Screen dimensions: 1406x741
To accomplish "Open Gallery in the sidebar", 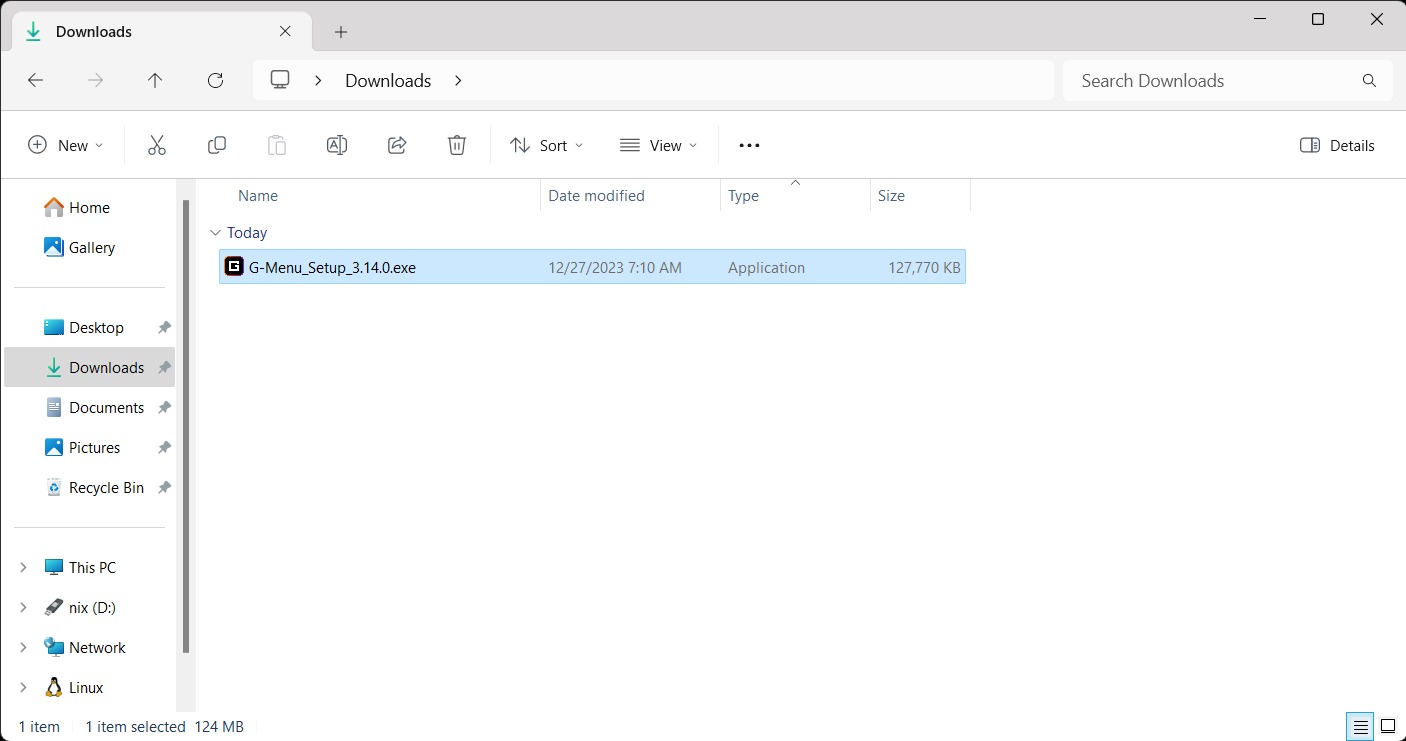I will coord(89,247).
